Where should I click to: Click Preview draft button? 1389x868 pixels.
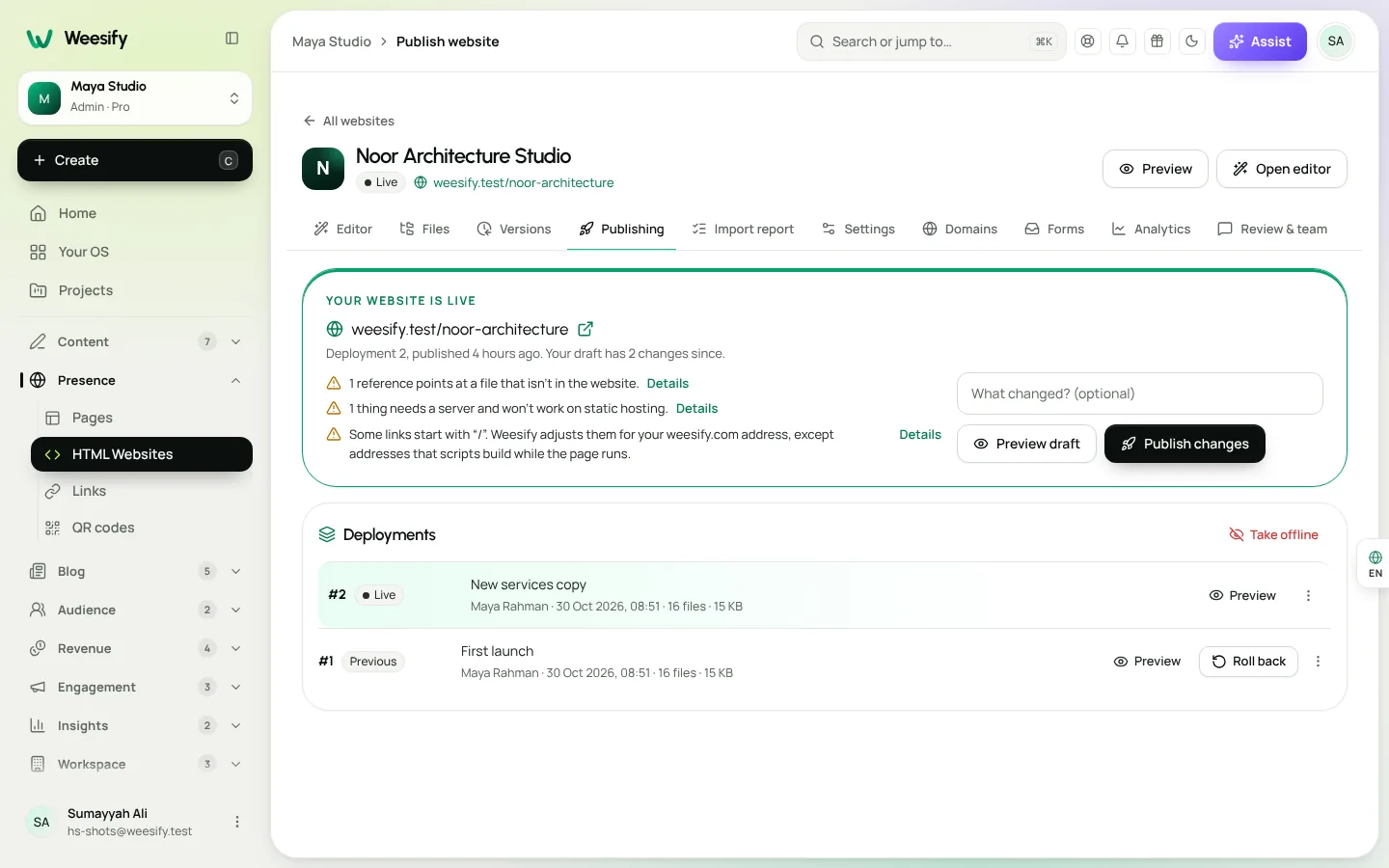pyautogui.click(x=1026, y=444)
